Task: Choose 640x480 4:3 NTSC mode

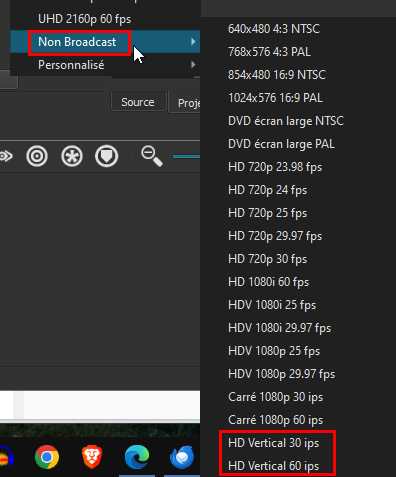Action: coord(274,29)
